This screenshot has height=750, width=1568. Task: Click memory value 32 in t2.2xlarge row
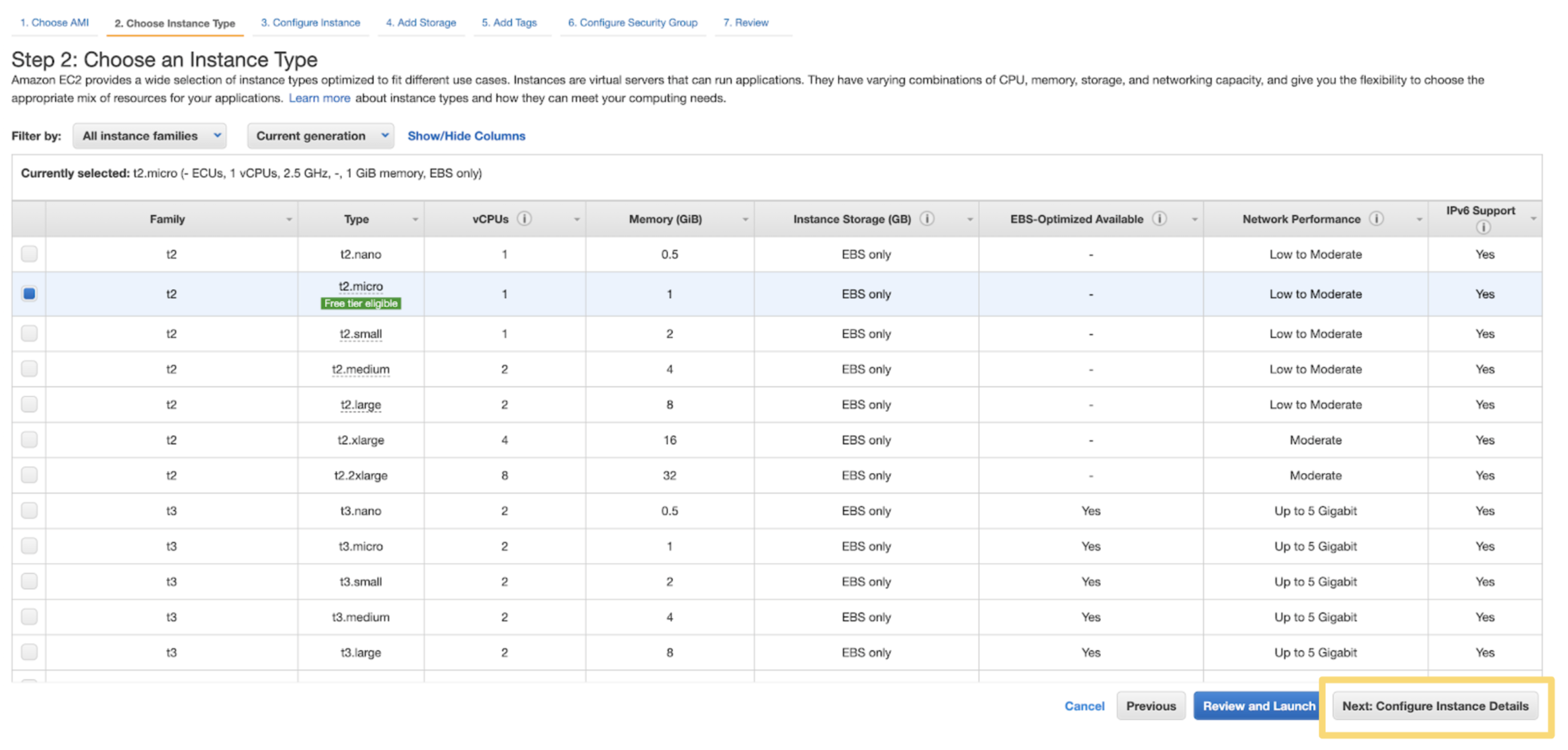(x=670, y=475)
